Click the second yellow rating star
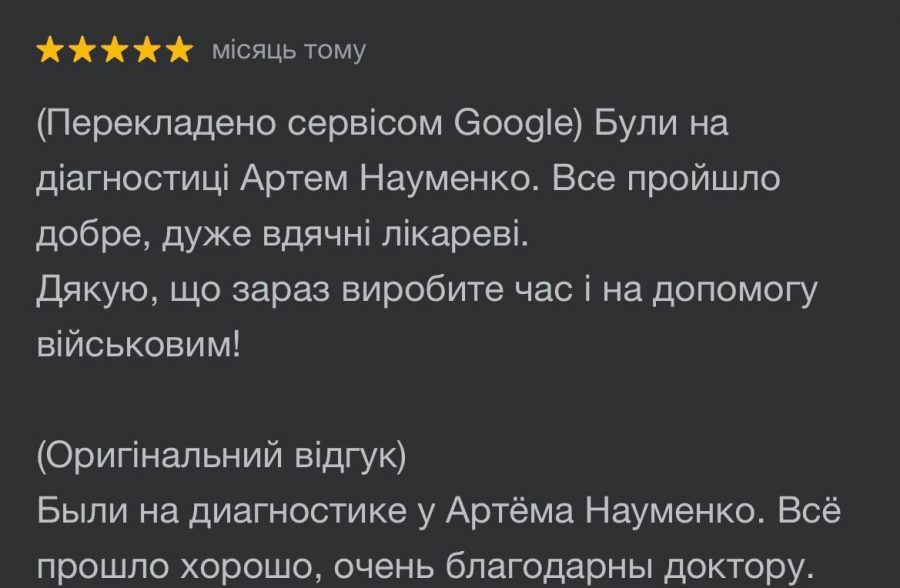 coord(83,51)
